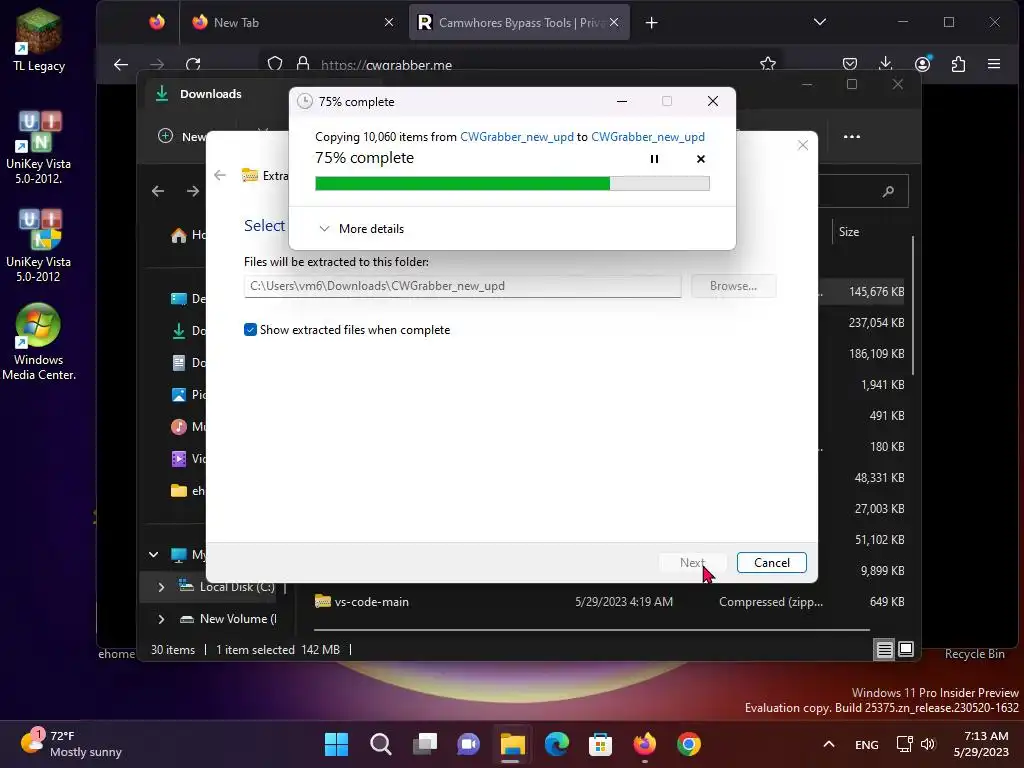Pause the file copy operation
This screenshot has width=1024, height=768.
[x=654, y=159]
